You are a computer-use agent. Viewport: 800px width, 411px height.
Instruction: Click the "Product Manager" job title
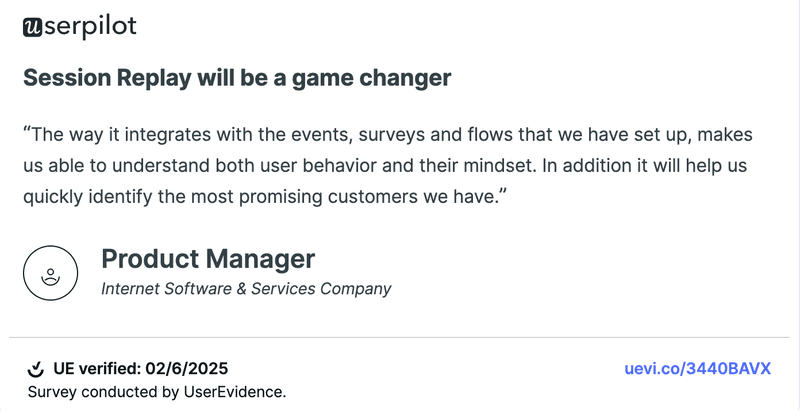pos(208,259)
